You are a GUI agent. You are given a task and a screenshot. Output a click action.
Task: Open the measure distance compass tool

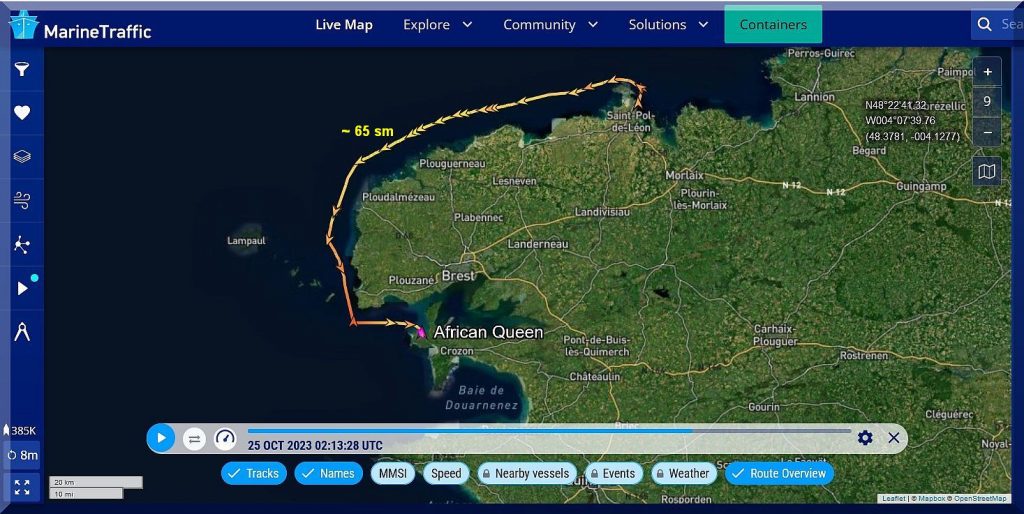pos(21,333)
